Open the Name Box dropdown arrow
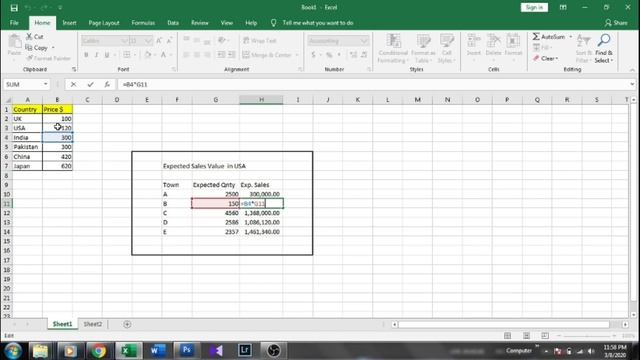The image size is (640, 360). click(45, 84)
